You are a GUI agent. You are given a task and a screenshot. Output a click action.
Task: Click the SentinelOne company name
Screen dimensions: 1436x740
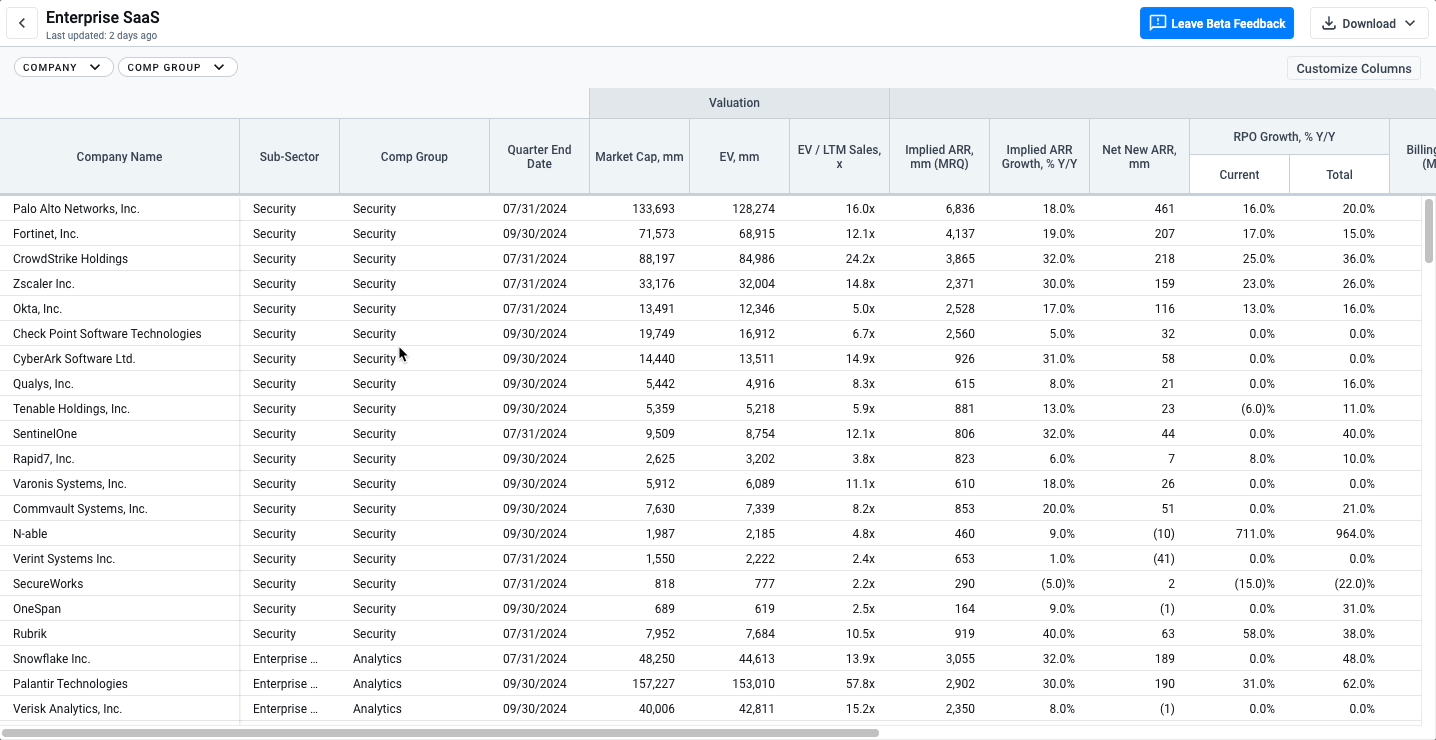(45, 434)
